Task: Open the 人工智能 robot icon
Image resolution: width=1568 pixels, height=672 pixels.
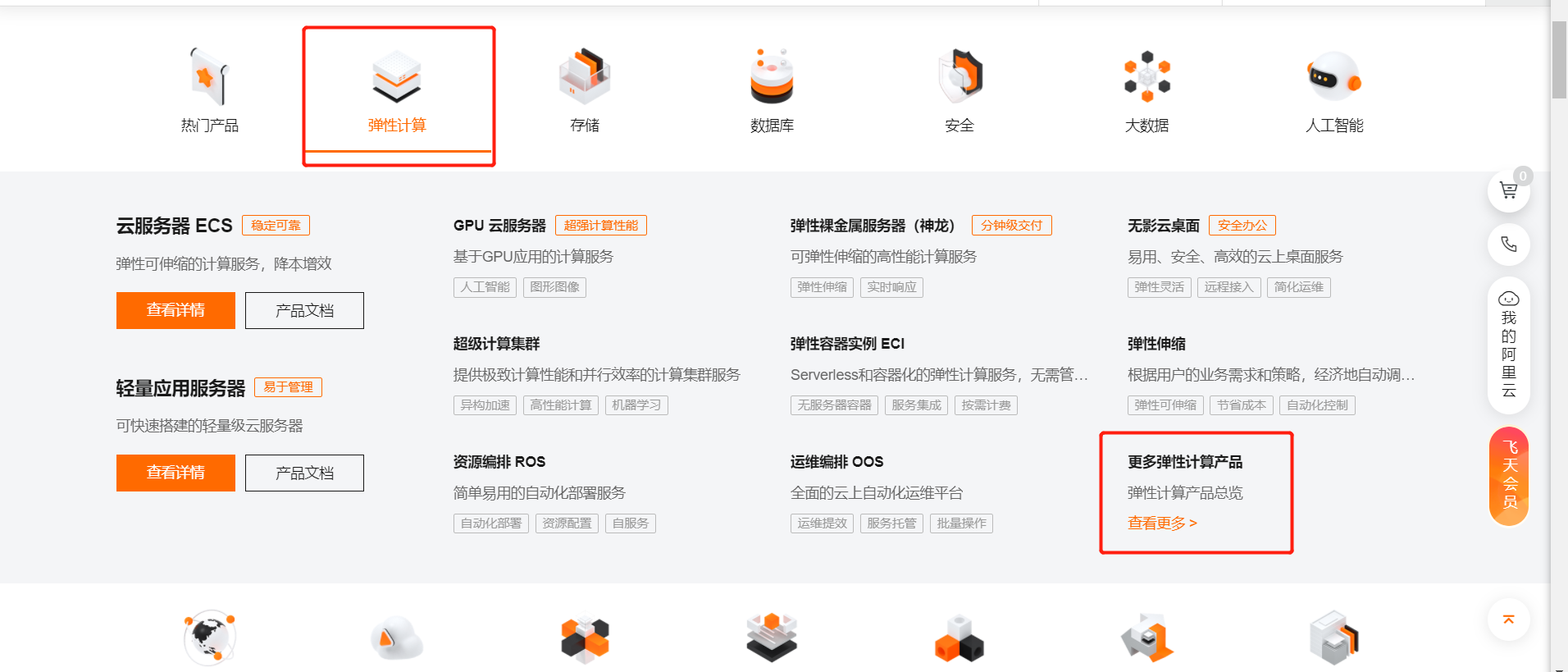Action: (x=1334, y=76)
